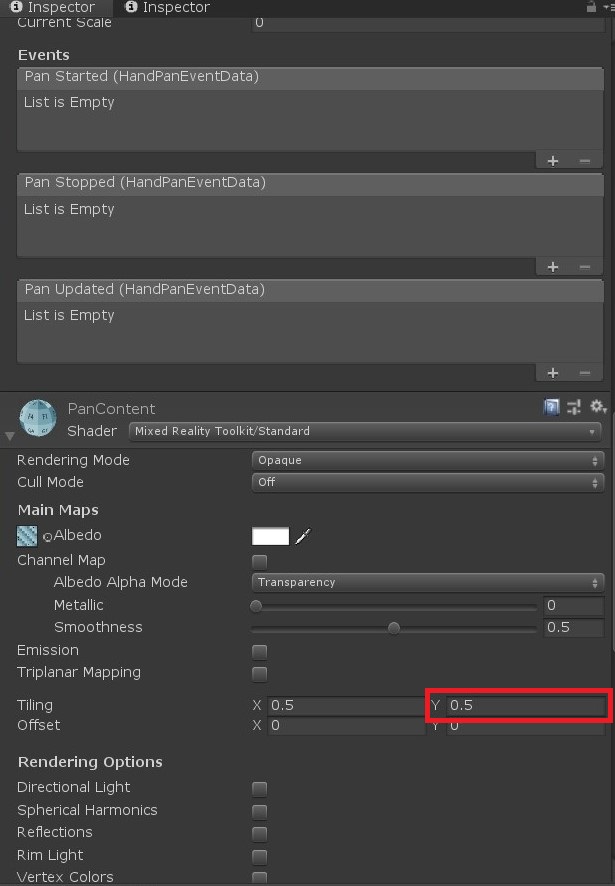Enable the Spherical Harmonics checkbox

[x=259, y=811]
